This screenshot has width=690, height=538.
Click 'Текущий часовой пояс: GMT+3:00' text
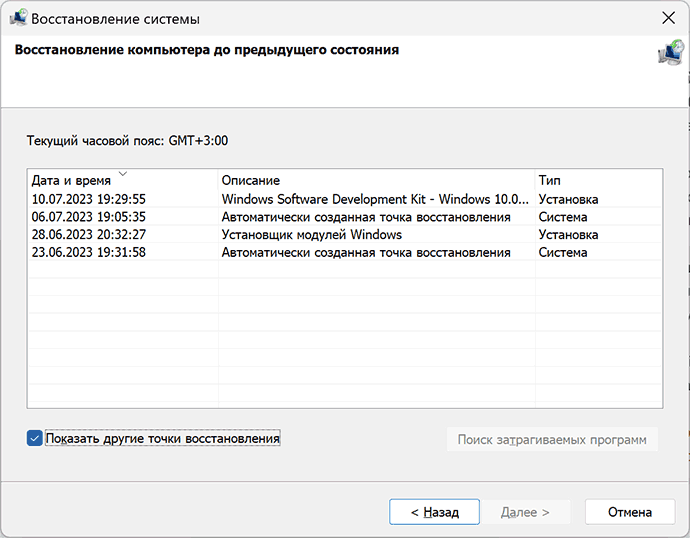pyautogui.click(x=127, y=141)
